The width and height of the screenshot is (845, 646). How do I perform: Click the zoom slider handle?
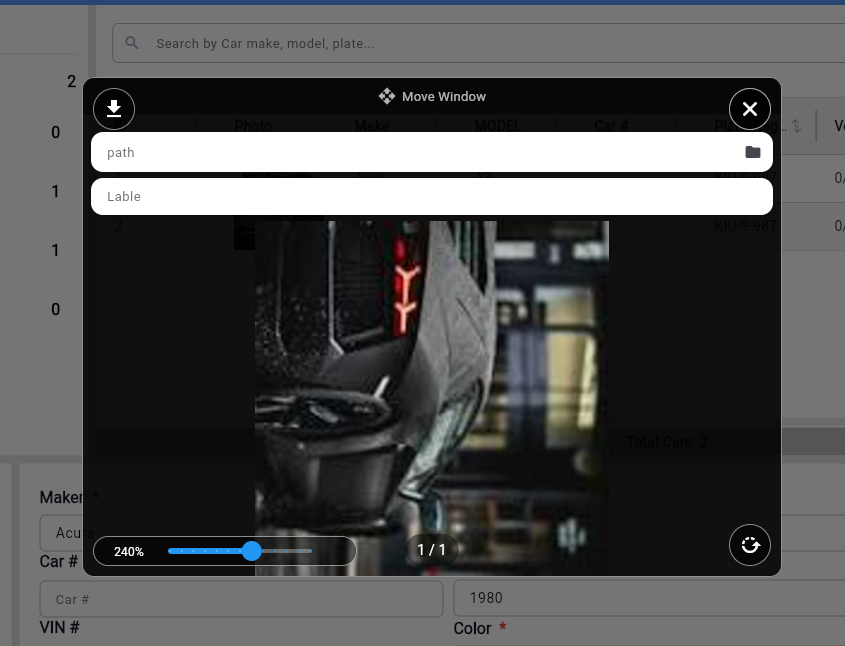tap(252, 551)
